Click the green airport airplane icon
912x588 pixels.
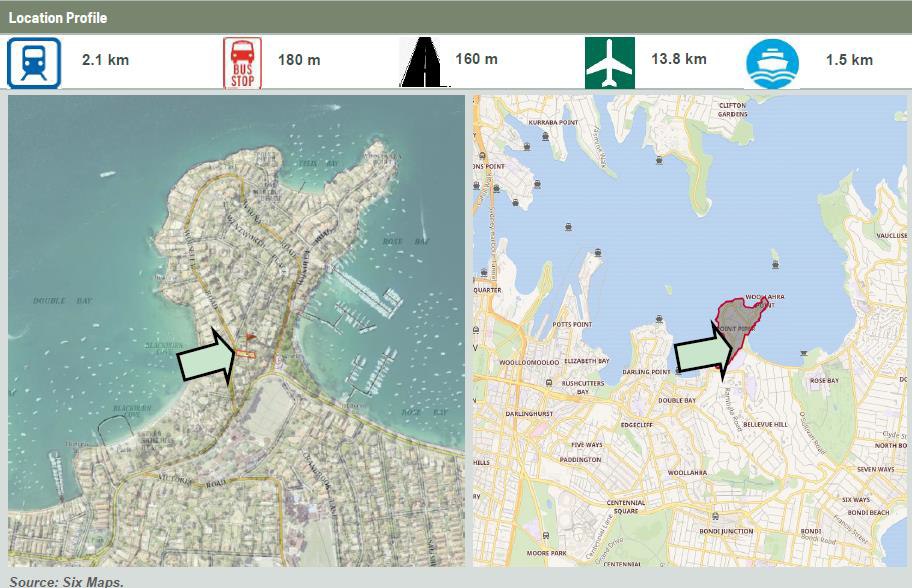(610, 62)
